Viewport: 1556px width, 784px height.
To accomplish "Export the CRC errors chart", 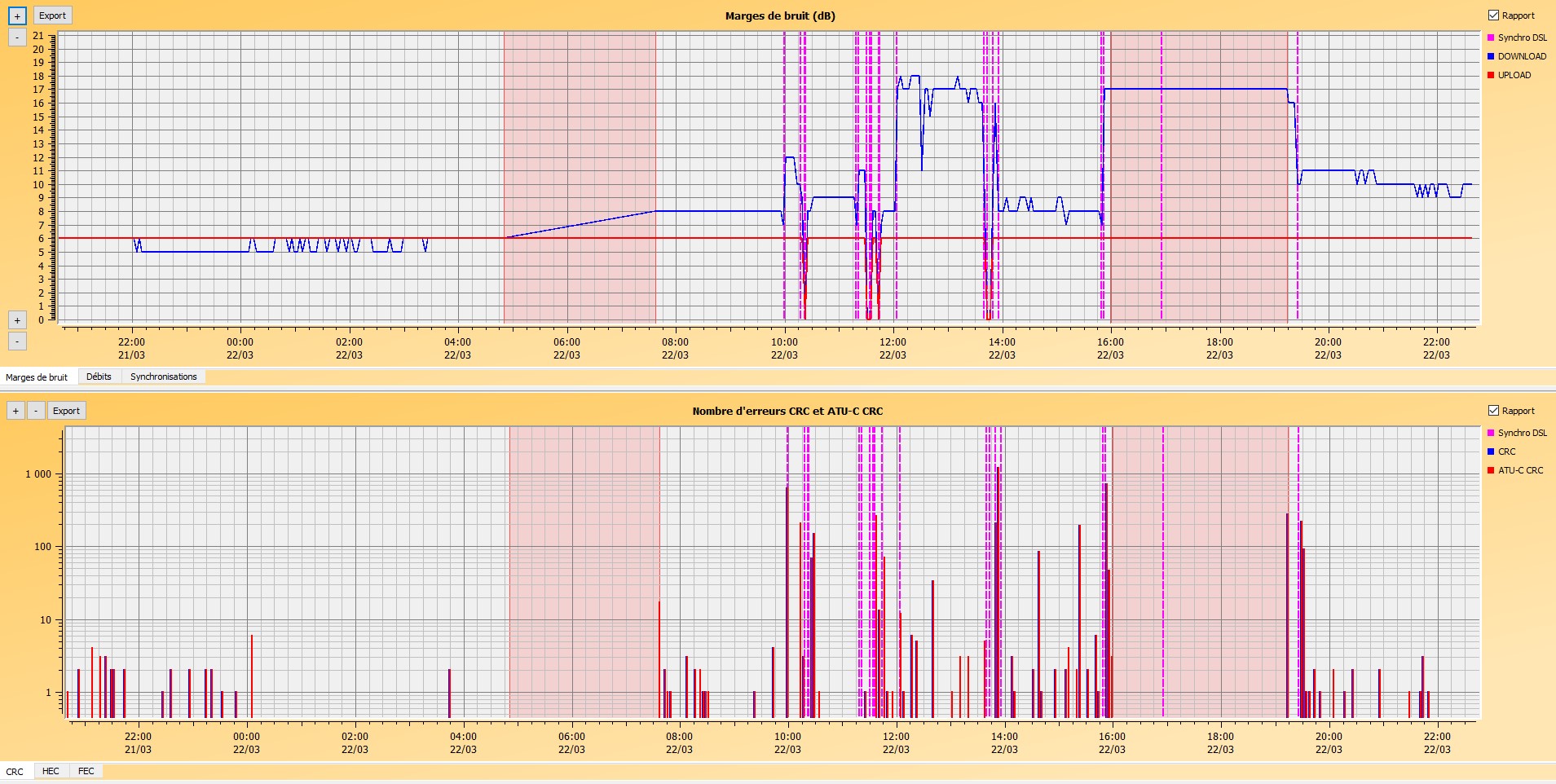I will coord(66,411).
